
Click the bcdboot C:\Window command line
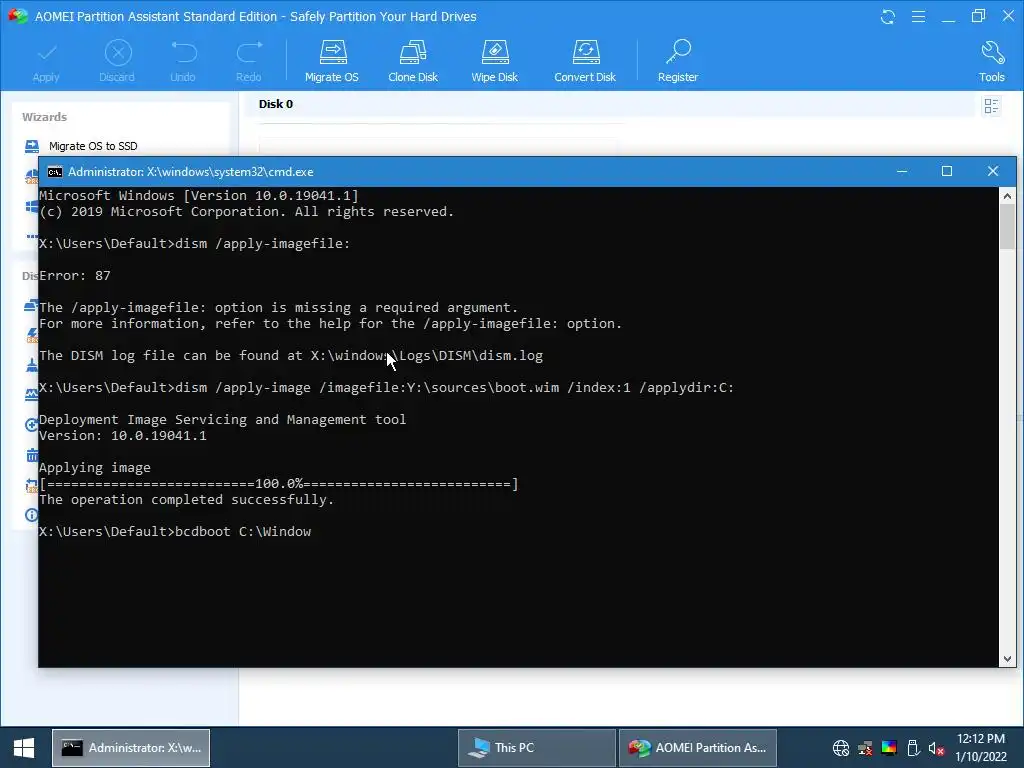tap(175, 532)
